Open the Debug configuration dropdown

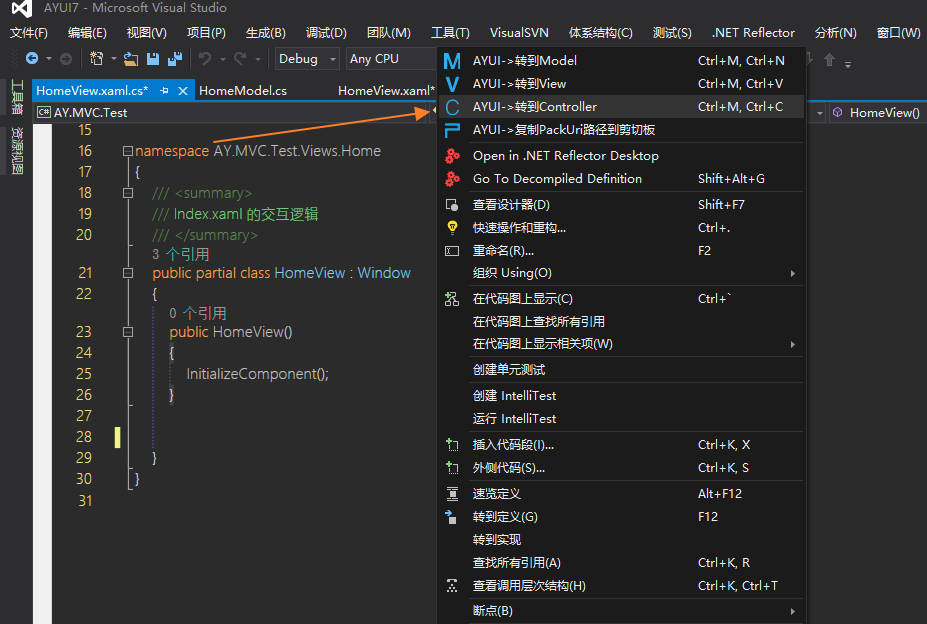tap(307, 59)
